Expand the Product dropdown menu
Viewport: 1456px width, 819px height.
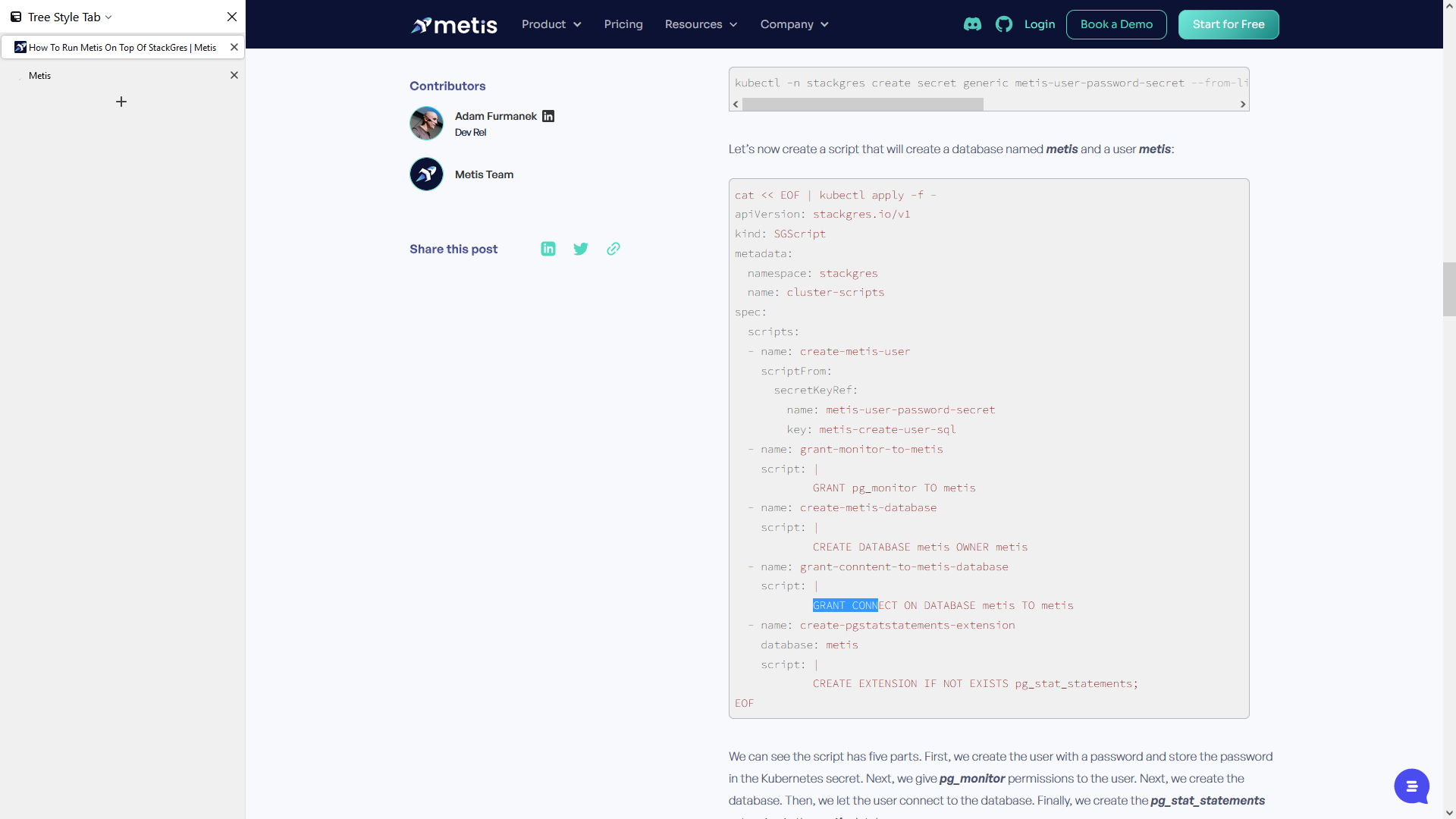pyautogui.click(x=551, y=24)
